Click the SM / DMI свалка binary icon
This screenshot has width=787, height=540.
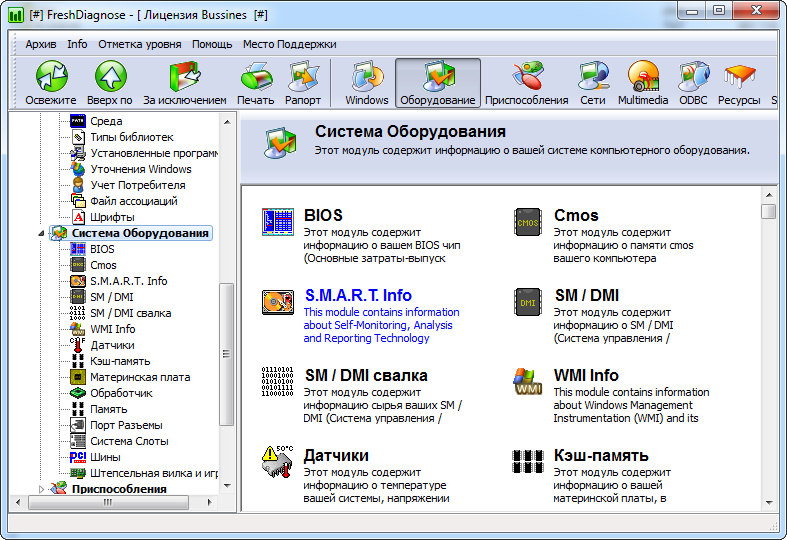coord(278,381)
